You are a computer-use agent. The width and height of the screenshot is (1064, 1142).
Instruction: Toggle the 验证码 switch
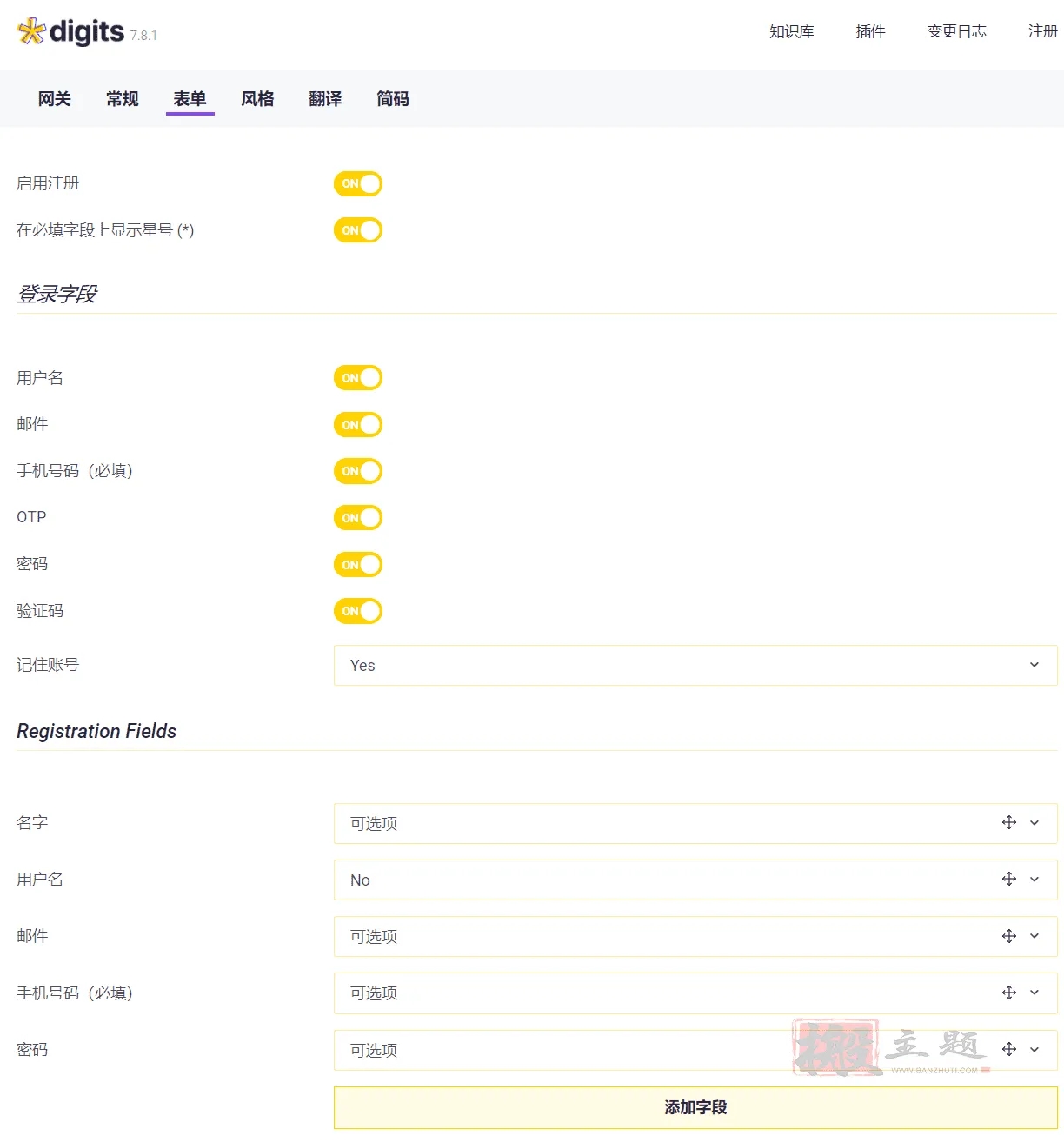pyautogui.click(x=358, y=611)
